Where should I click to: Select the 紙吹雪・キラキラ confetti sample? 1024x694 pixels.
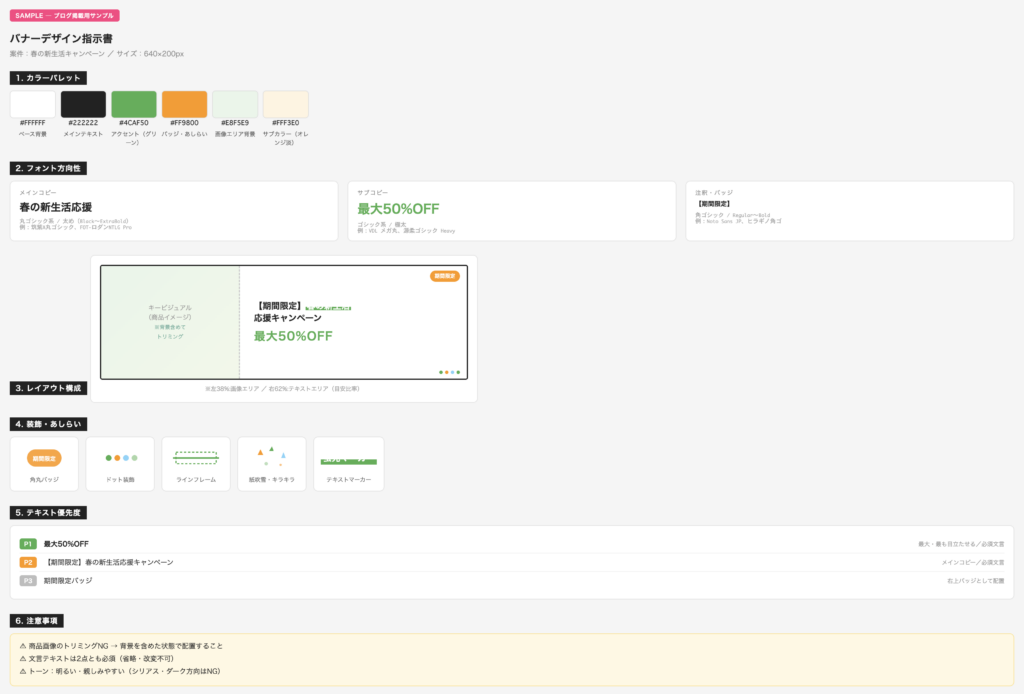click(272, 459)
